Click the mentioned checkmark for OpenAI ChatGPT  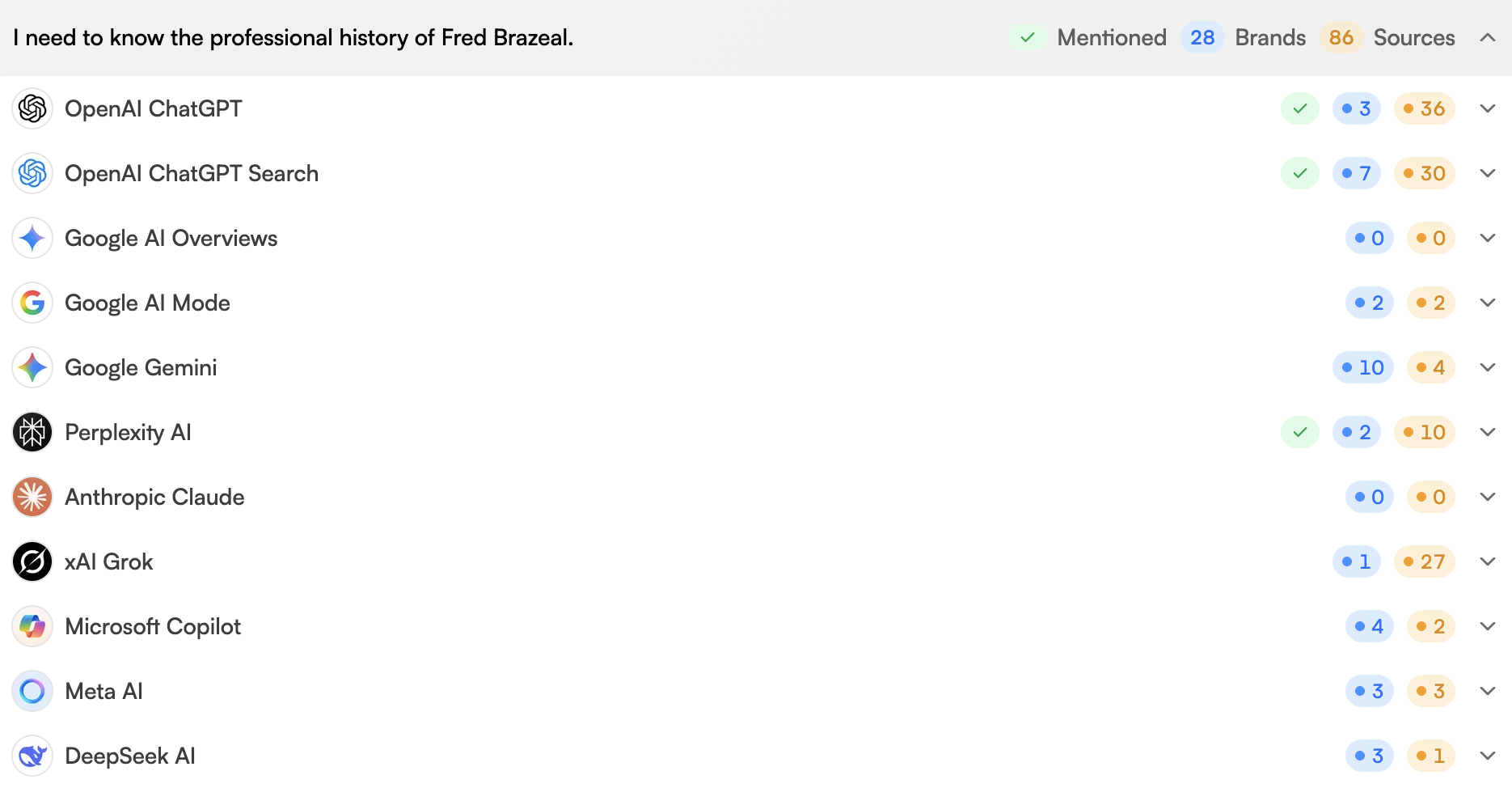(x=1299, y=108)
